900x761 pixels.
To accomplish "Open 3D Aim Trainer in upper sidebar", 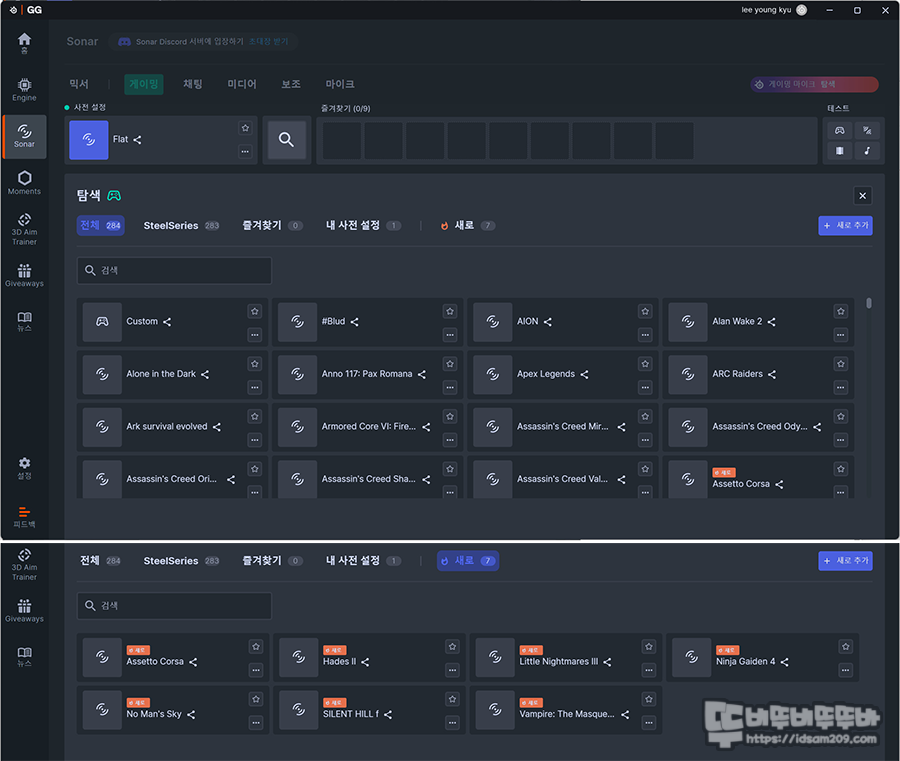I will [x=24, y=229].
